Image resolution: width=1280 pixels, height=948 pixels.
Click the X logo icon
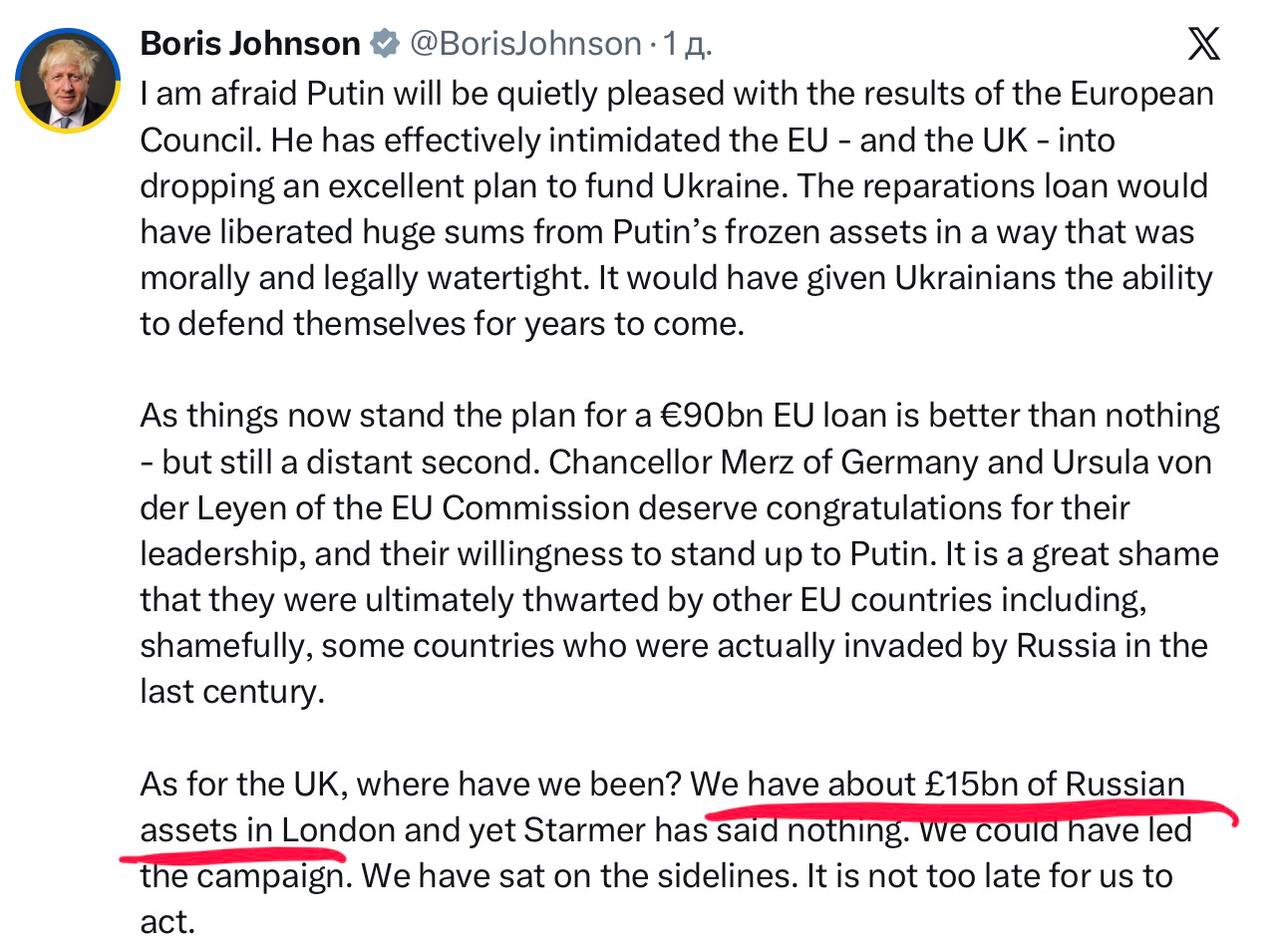click(1204, 44)
